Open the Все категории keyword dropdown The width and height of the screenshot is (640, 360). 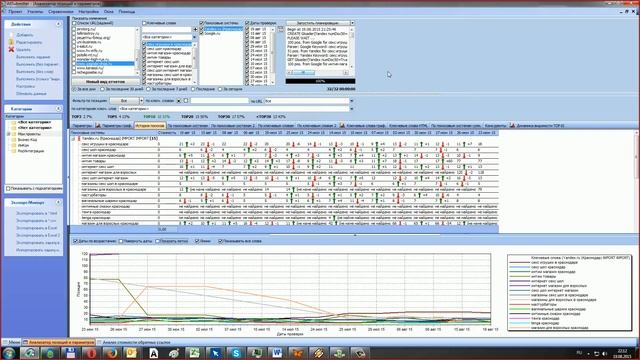click(x=194, y=37)
